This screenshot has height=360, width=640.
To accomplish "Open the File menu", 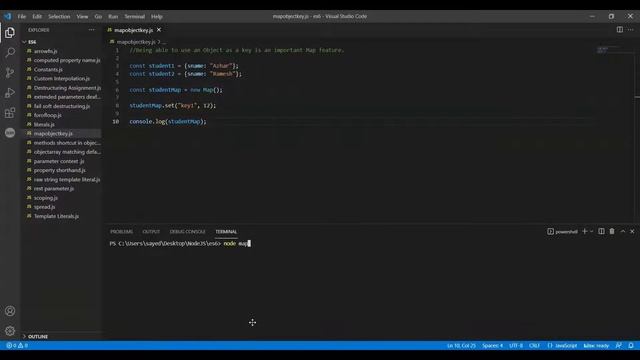I will [22, 16].
